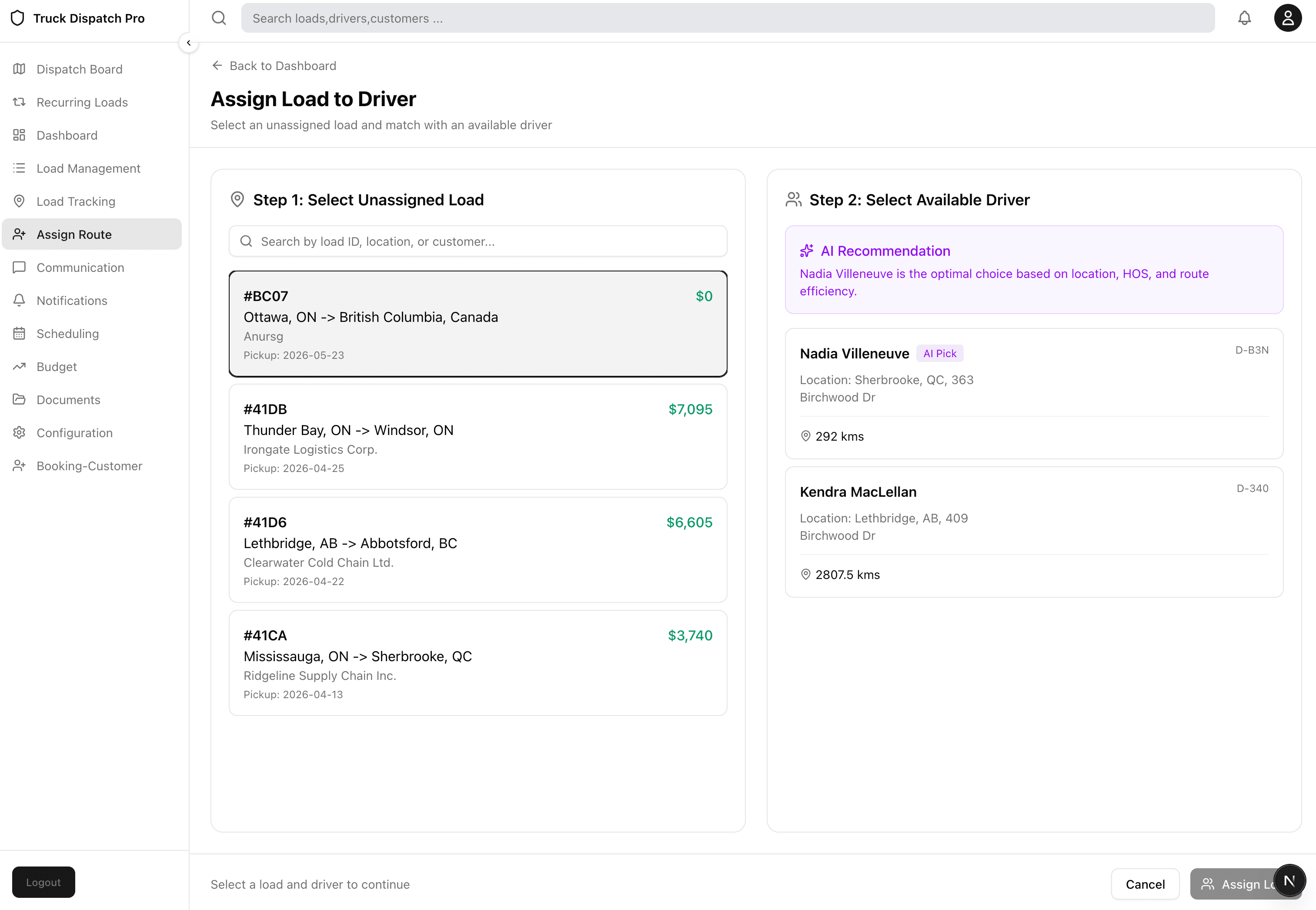
Task: Click the Scheduling calendar icon
Action: [x=20, y=334]
